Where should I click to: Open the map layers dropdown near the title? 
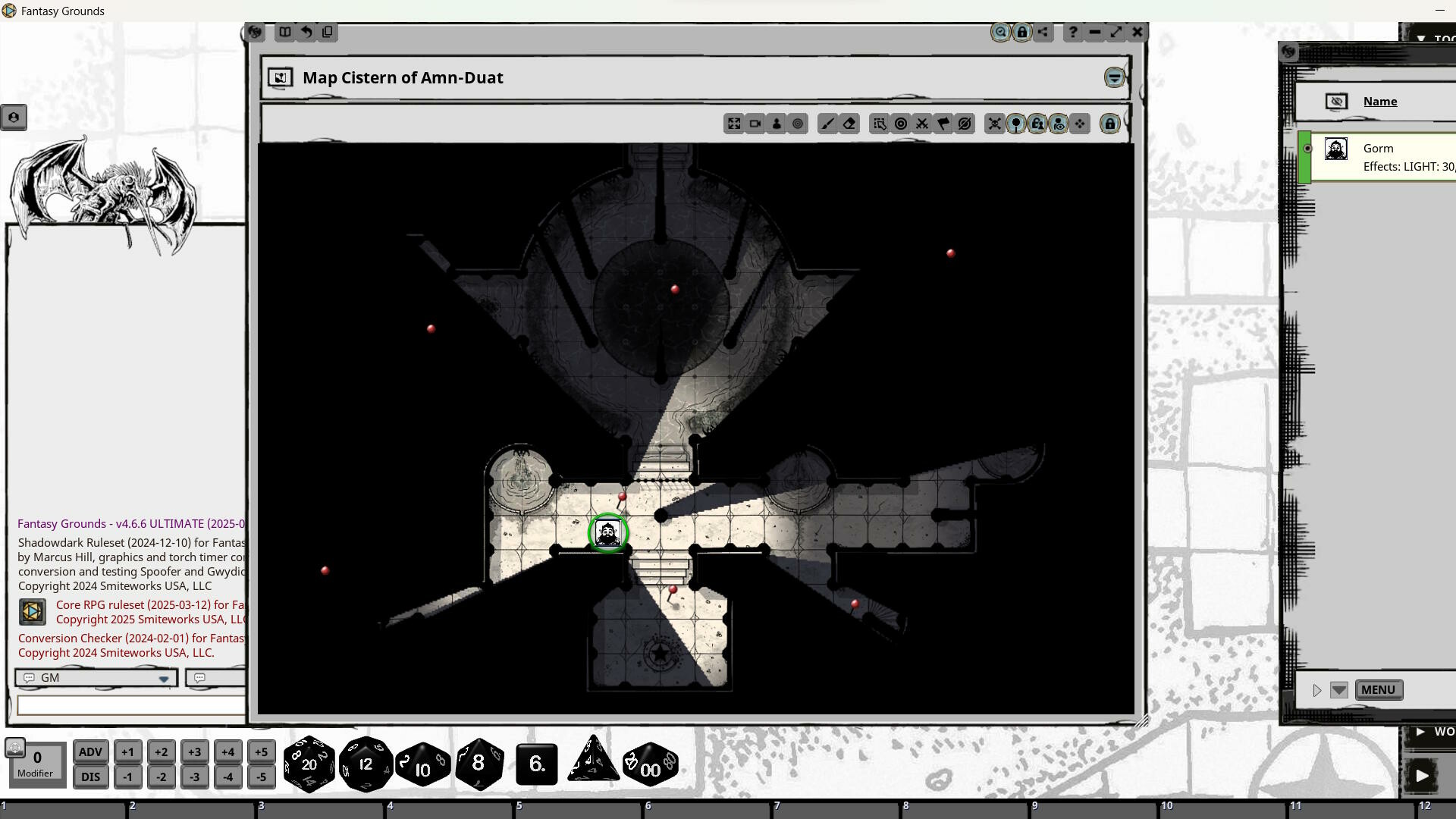tap(1114, 77)
